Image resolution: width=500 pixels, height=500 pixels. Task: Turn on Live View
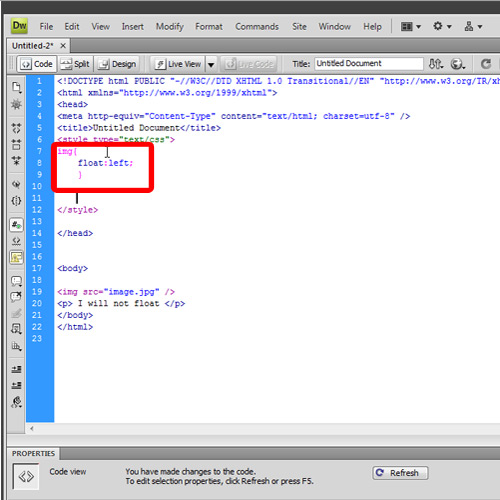(x=178, y=64)
